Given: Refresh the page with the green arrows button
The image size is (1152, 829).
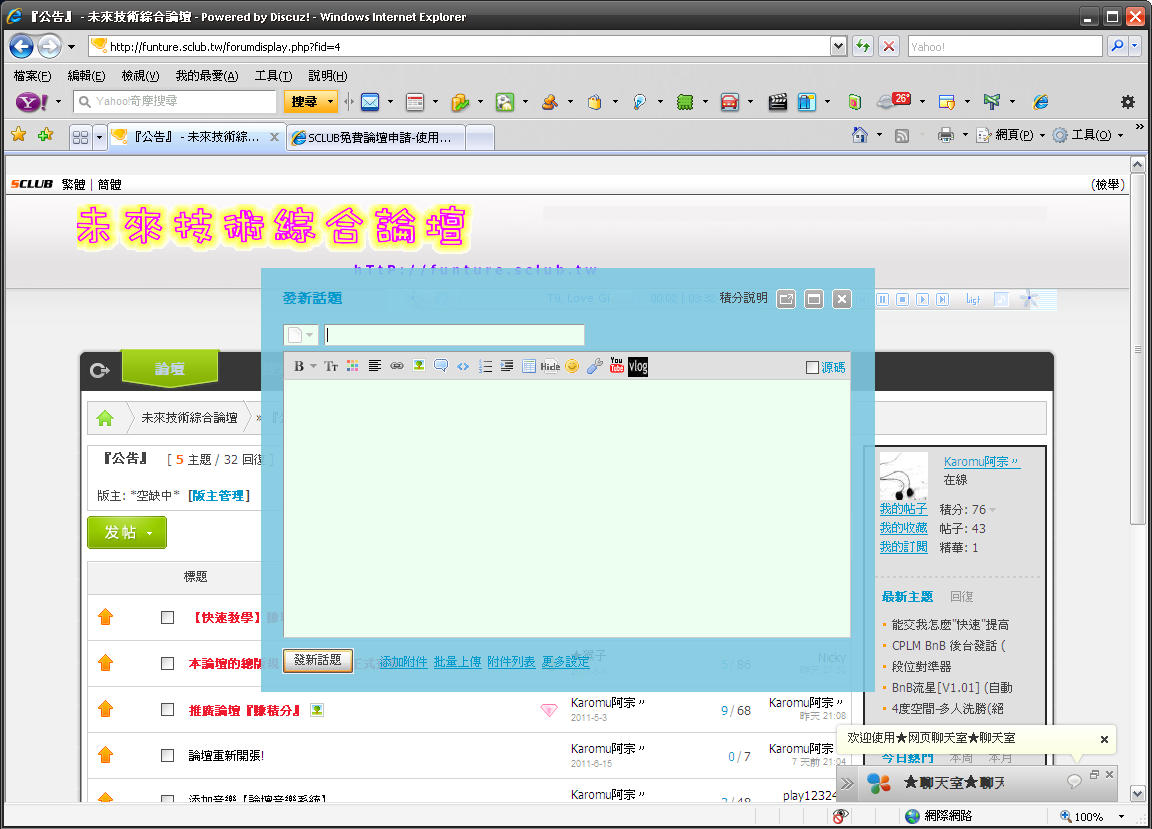Looking at the screenshot, I should point(863,46).
